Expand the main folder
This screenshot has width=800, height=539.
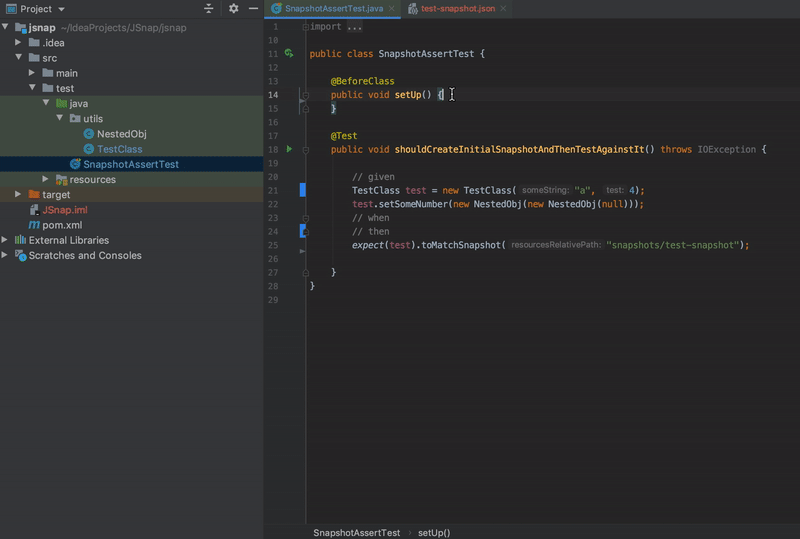pyautogui.click(x=32, y=72)
